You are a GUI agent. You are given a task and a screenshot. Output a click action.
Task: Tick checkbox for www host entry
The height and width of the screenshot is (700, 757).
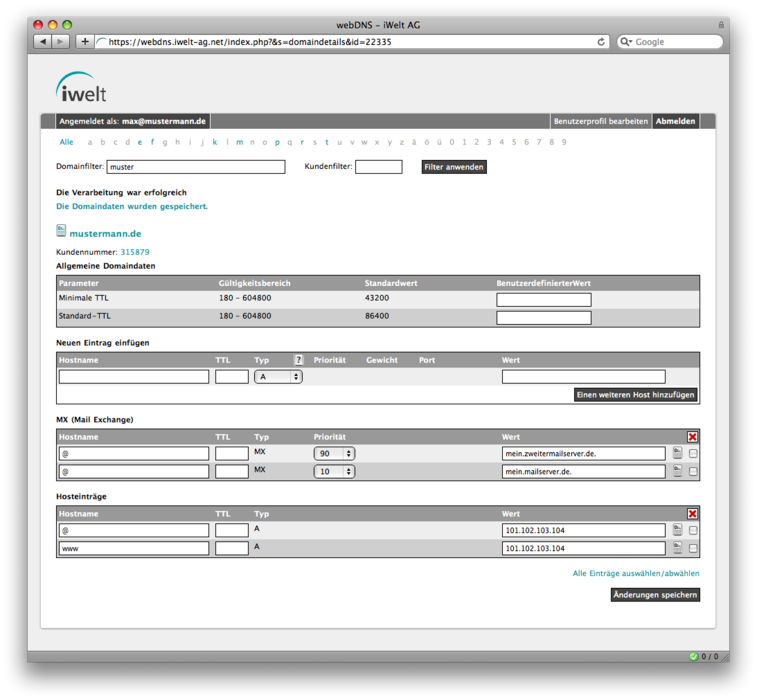click(x=693, y=548)
